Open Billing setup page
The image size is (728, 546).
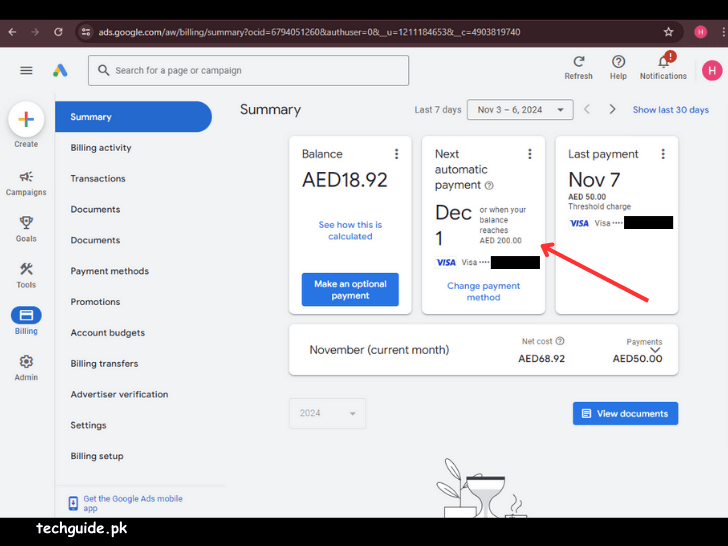pos(97,456)
